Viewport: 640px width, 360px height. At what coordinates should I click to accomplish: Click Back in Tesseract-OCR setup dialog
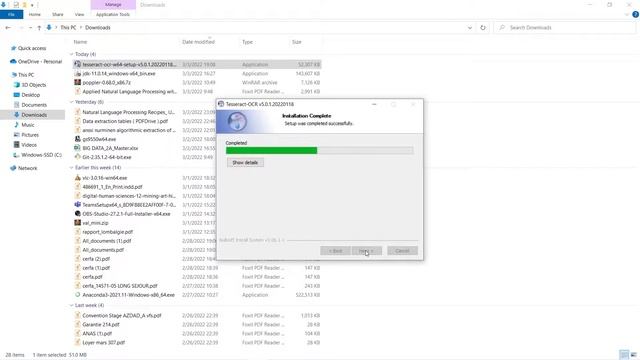pyautogui.click(x=335, y=251)
